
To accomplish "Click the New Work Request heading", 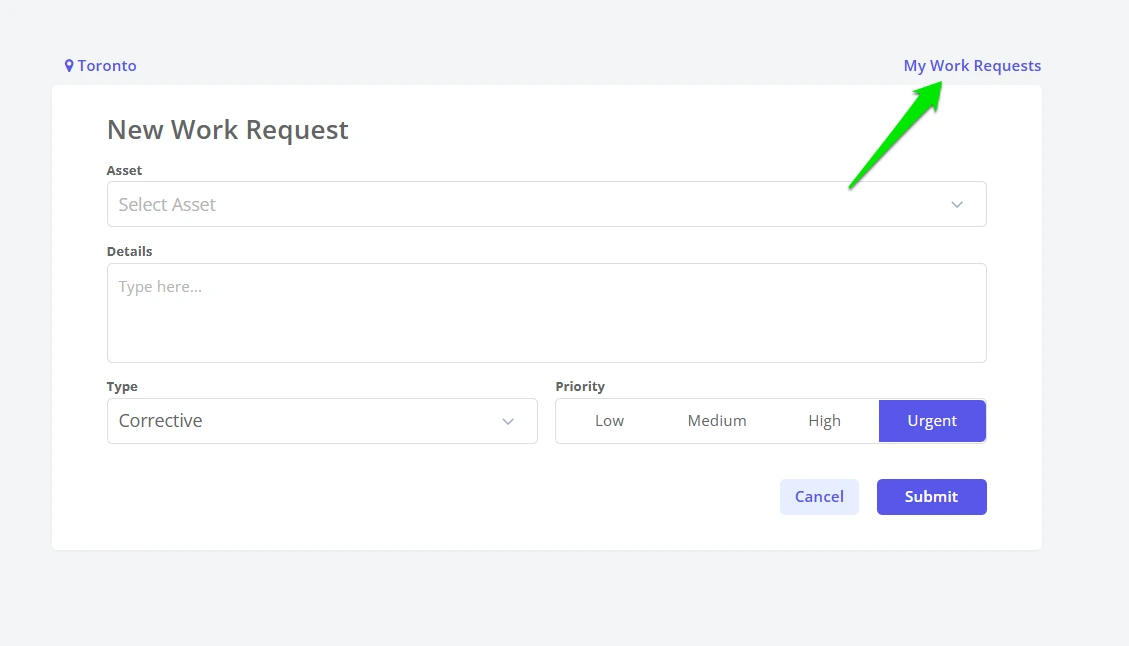I will [x=228, y=130].
